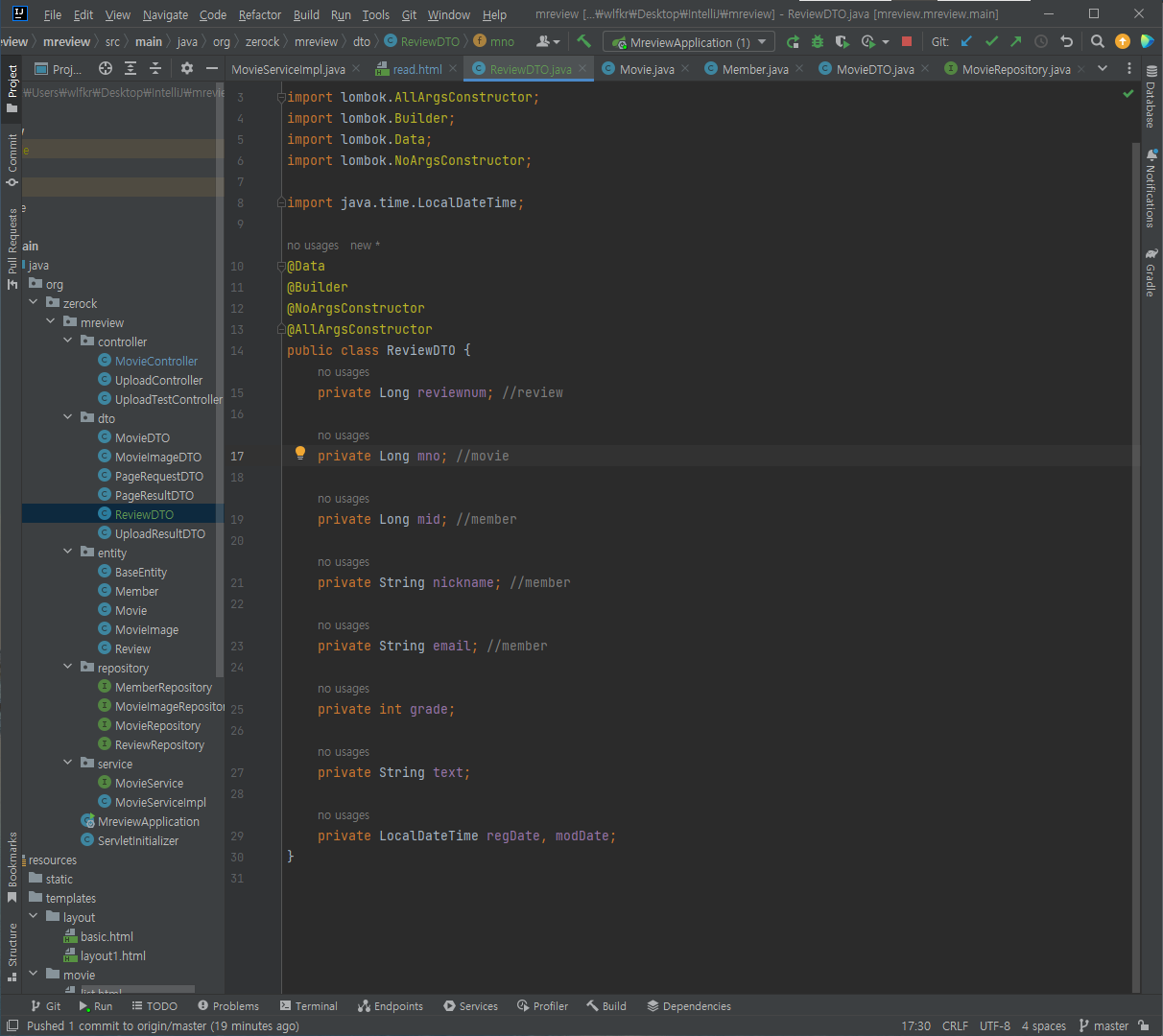Click the master Git branch widget

coord(1104,1025)
